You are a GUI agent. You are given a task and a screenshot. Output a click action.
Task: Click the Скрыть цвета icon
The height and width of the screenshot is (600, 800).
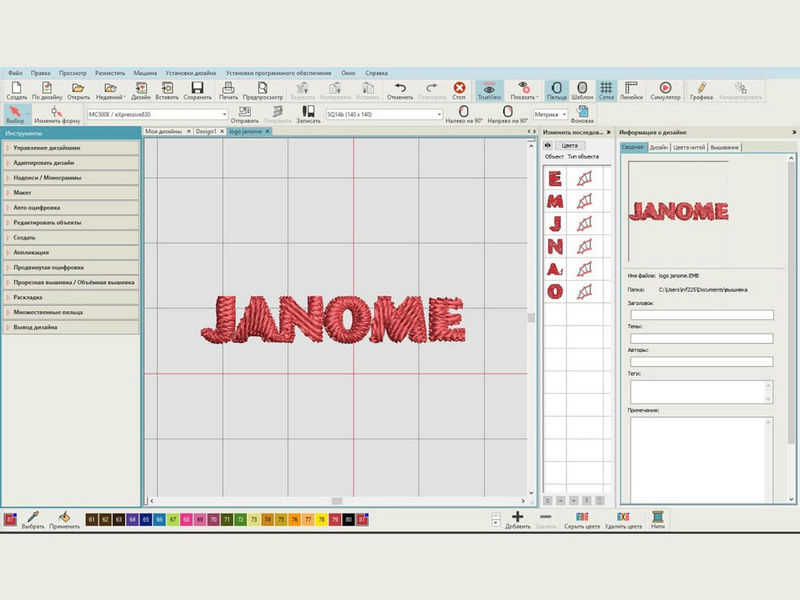pos(582,520)
